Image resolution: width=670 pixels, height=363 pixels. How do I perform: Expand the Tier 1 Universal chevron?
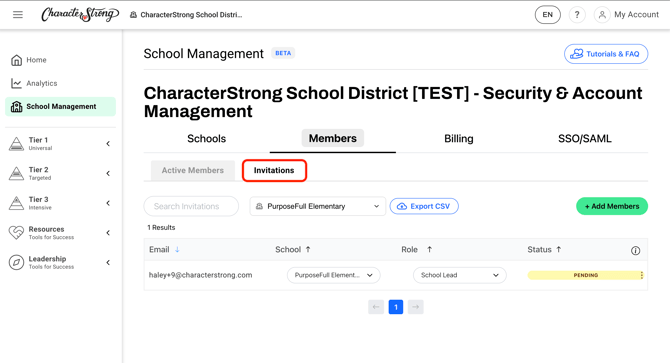coord(108,144)
